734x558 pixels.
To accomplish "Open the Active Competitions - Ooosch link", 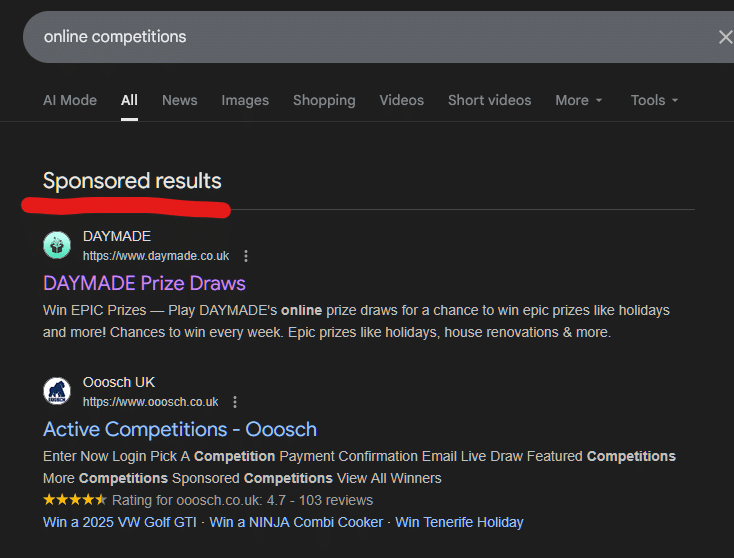I will pyautogui.click(x=180, y=430).
